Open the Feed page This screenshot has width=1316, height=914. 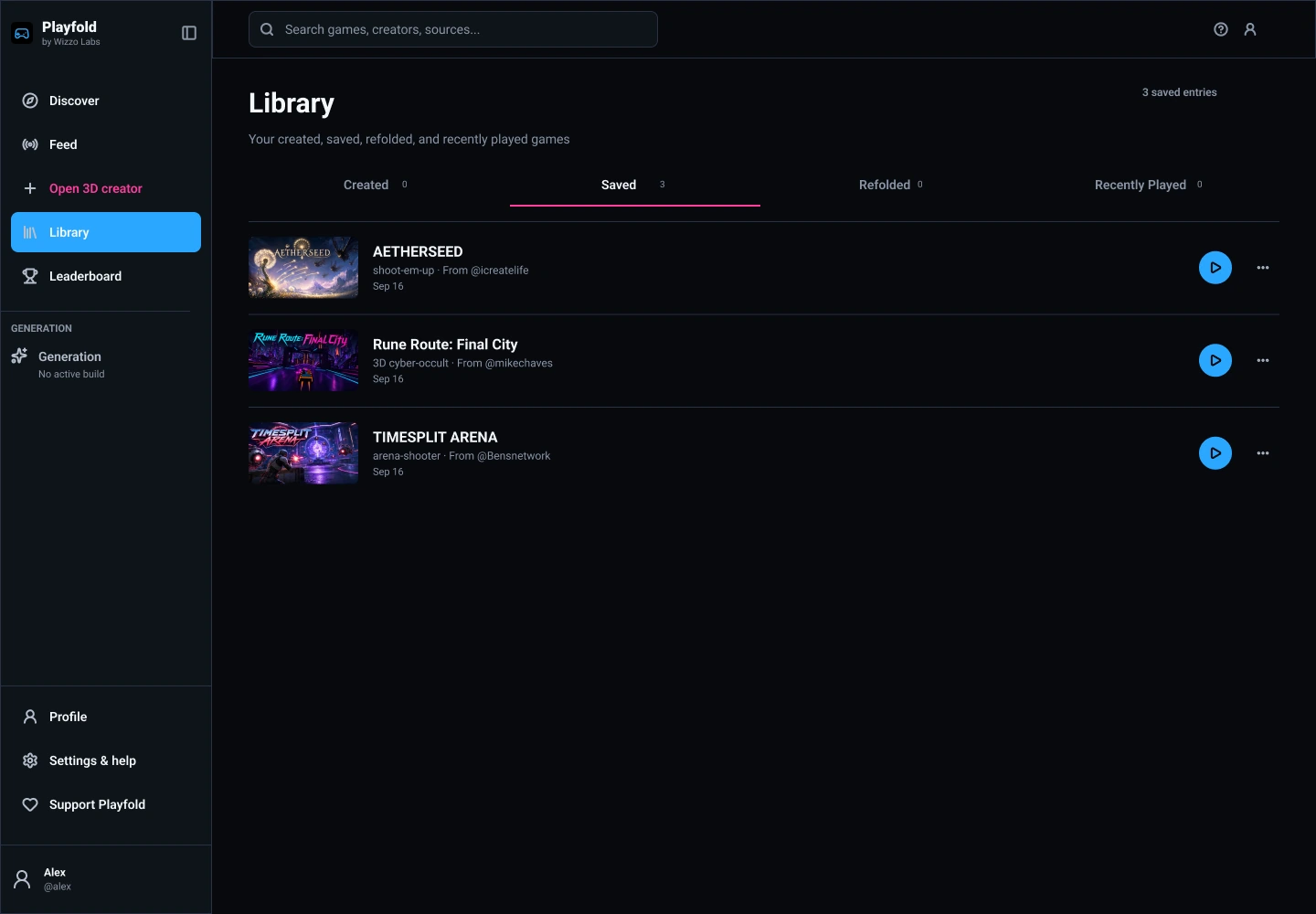pyautogui.click(x=106, y=144)
